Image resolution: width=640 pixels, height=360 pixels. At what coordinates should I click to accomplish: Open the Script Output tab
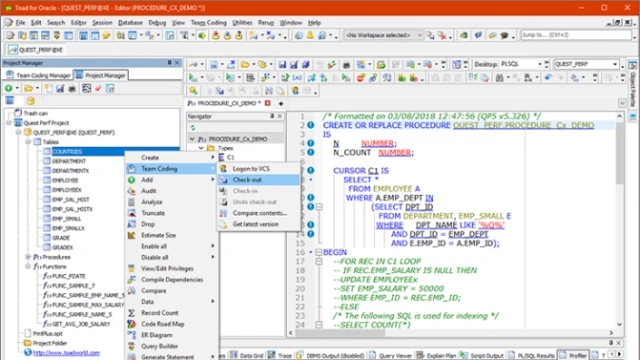[x=482, y=356]
